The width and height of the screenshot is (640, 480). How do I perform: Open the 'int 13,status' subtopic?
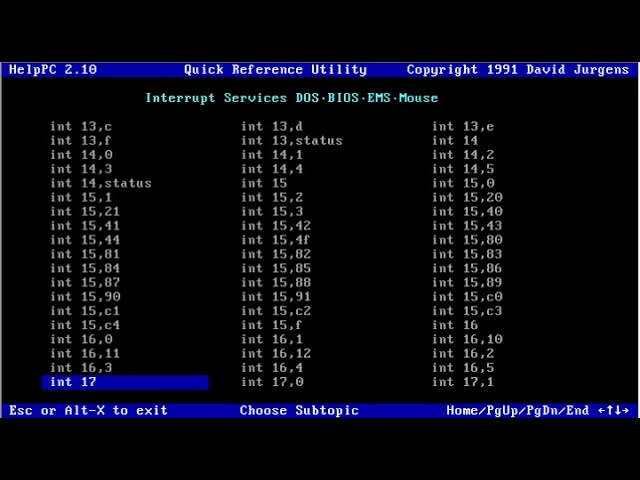click(x=292, y=141)
